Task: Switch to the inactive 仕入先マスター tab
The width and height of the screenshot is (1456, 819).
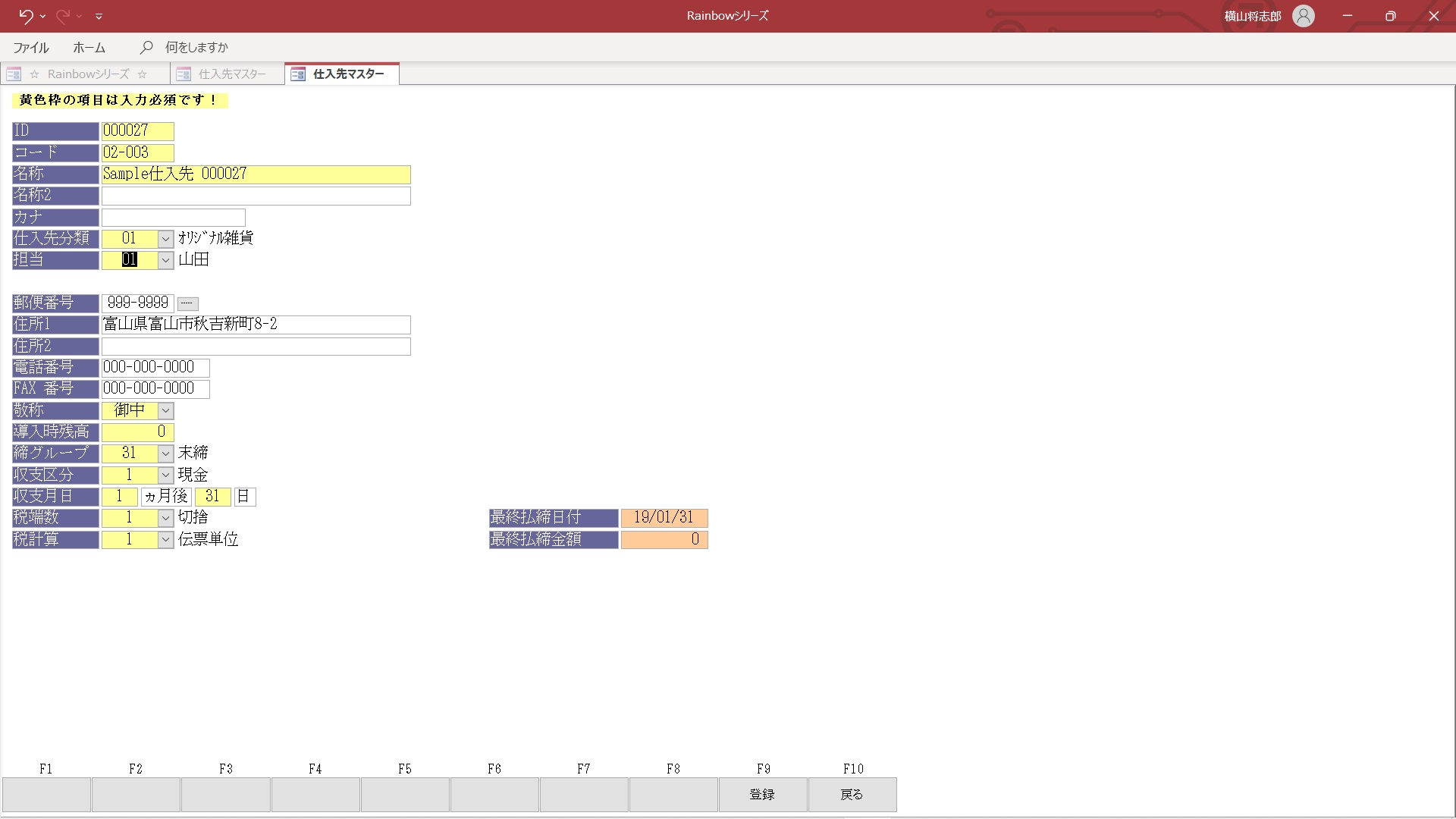Action: point(231,74)
